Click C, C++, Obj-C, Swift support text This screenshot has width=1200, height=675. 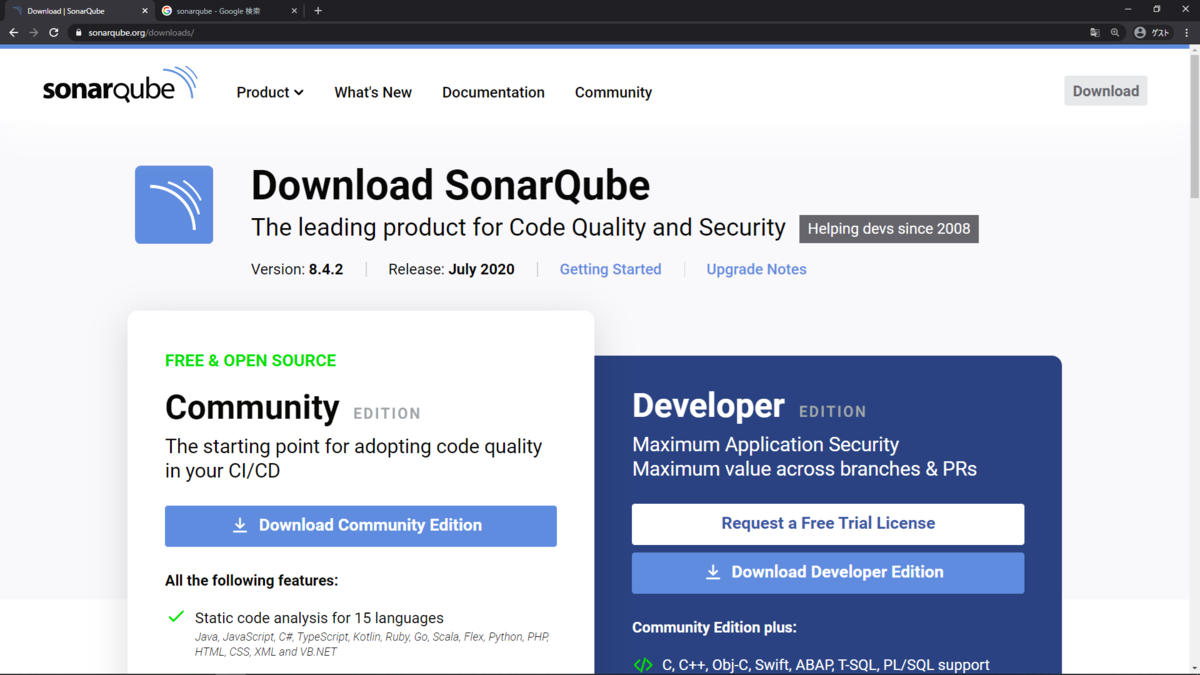point(826,665)
